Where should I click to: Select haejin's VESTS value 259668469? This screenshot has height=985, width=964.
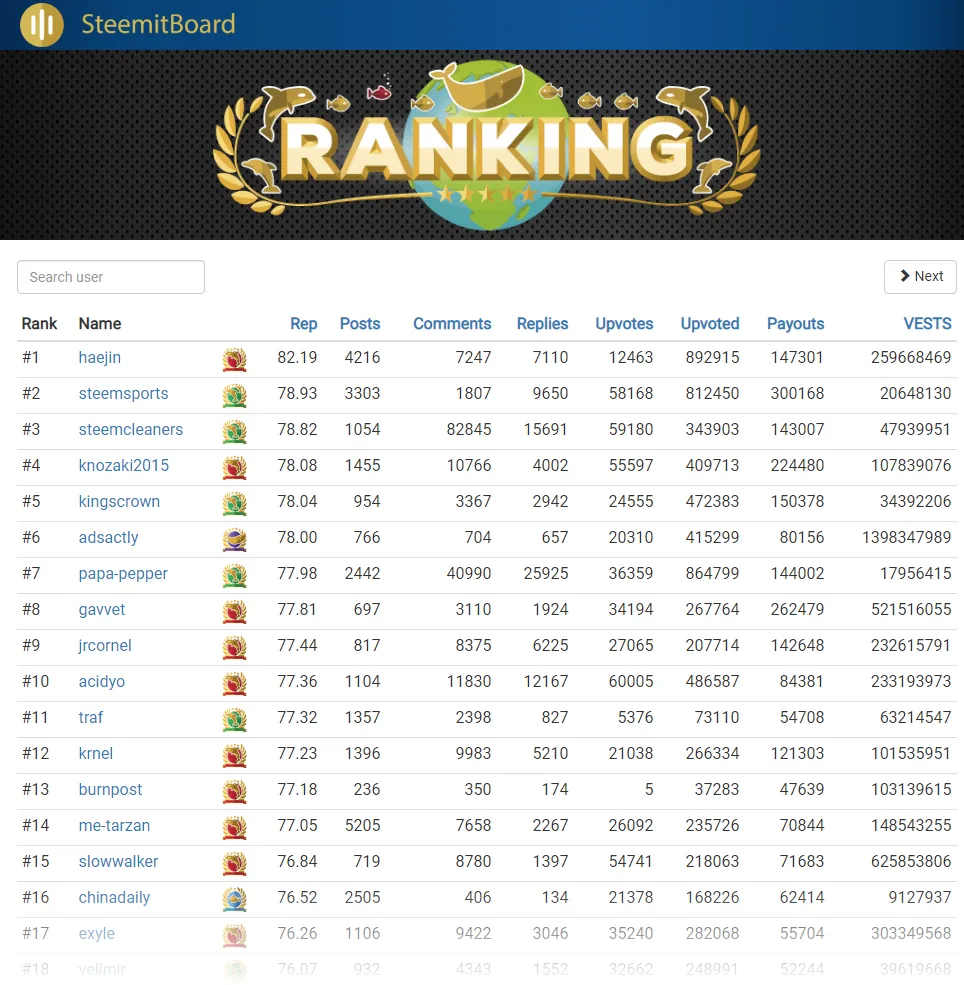tap(911, 357)
